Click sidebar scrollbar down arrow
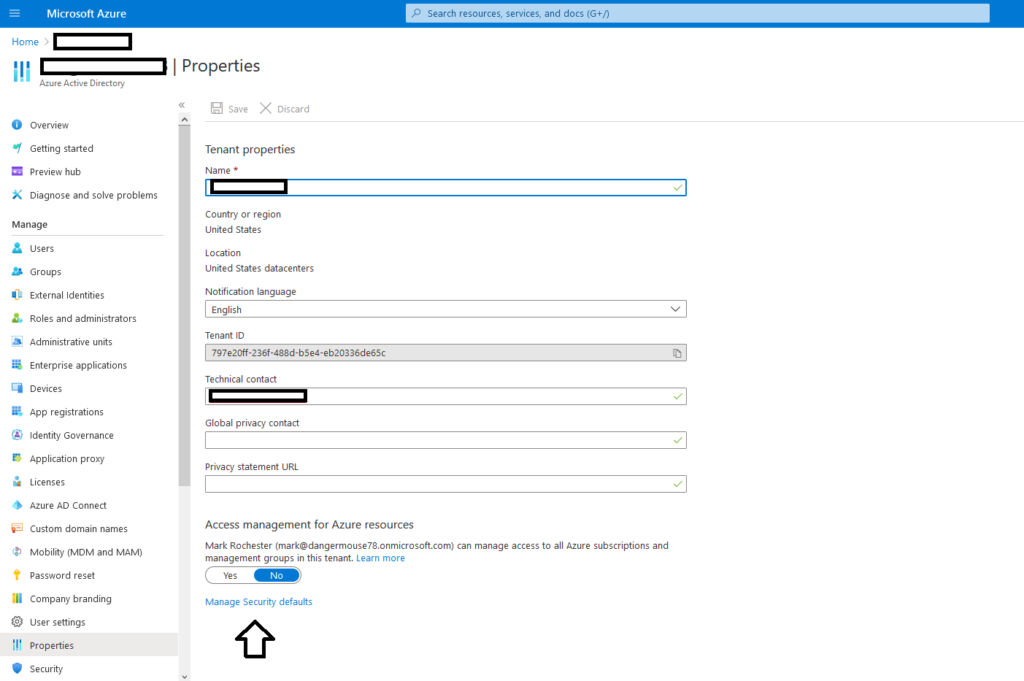Image resolution: width=1024 pixels, height=681 pixels. coord(184,676)
